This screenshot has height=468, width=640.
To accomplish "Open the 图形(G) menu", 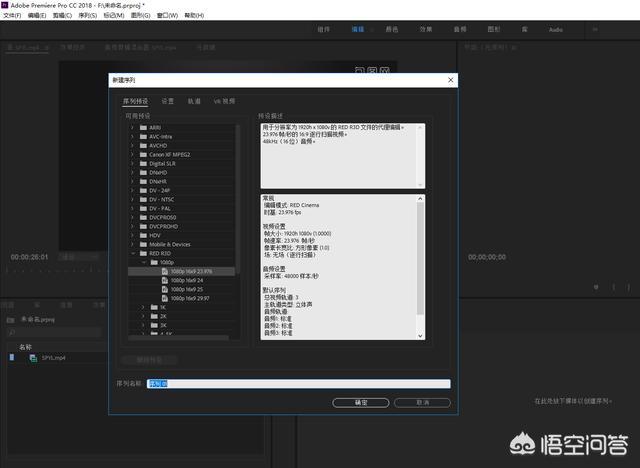I will (140, 16).
